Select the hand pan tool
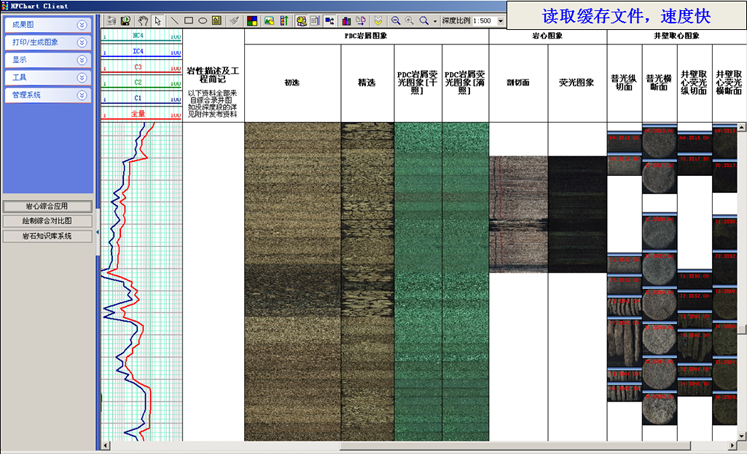Screen dimensions: 747x454 (x=142, y=20)
